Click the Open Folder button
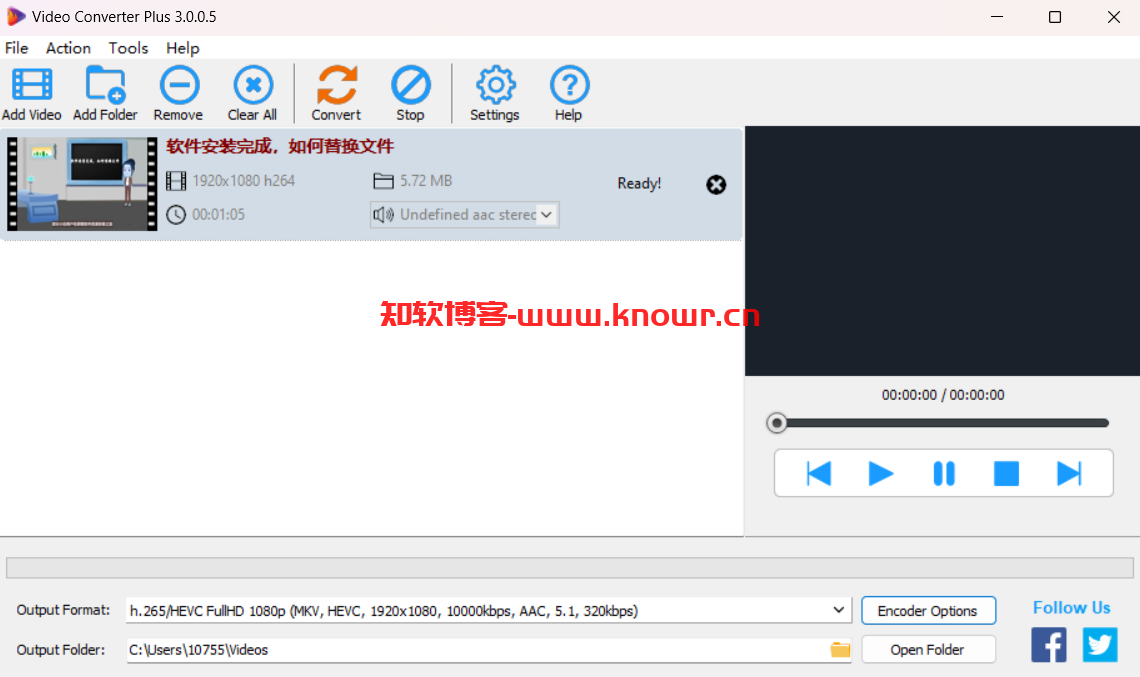 [928, 649]
